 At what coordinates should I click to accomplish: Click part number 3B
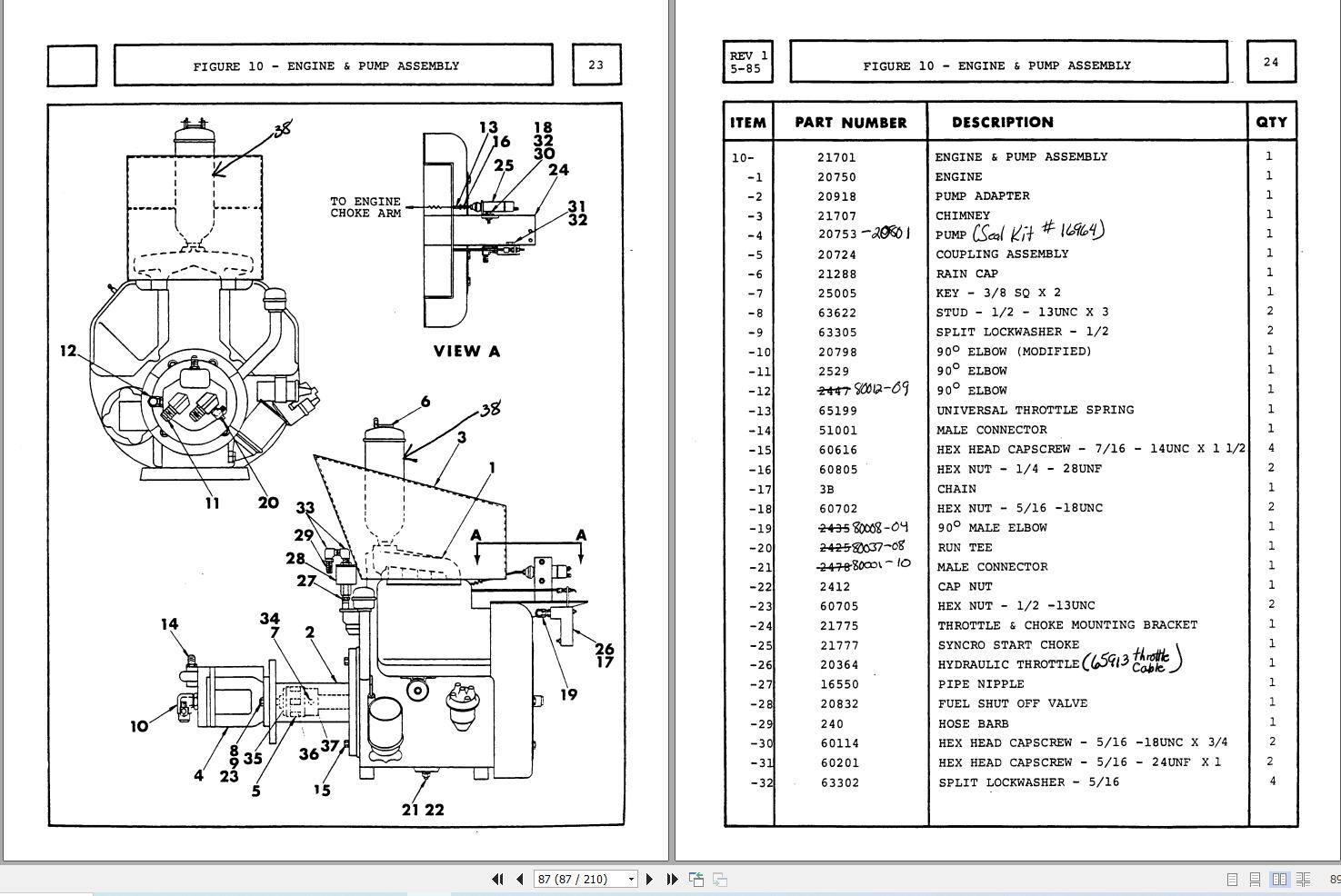[x=826, y=490]
